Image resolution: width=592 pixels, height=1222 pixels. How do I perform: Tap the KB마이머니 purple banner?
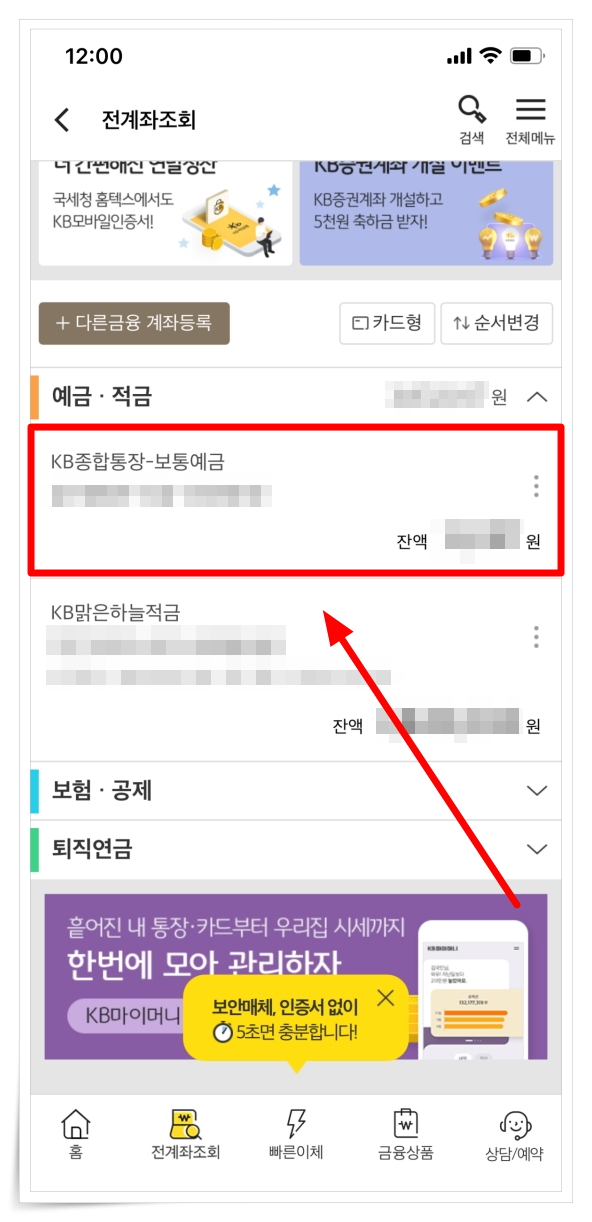(x=296, y=976)
